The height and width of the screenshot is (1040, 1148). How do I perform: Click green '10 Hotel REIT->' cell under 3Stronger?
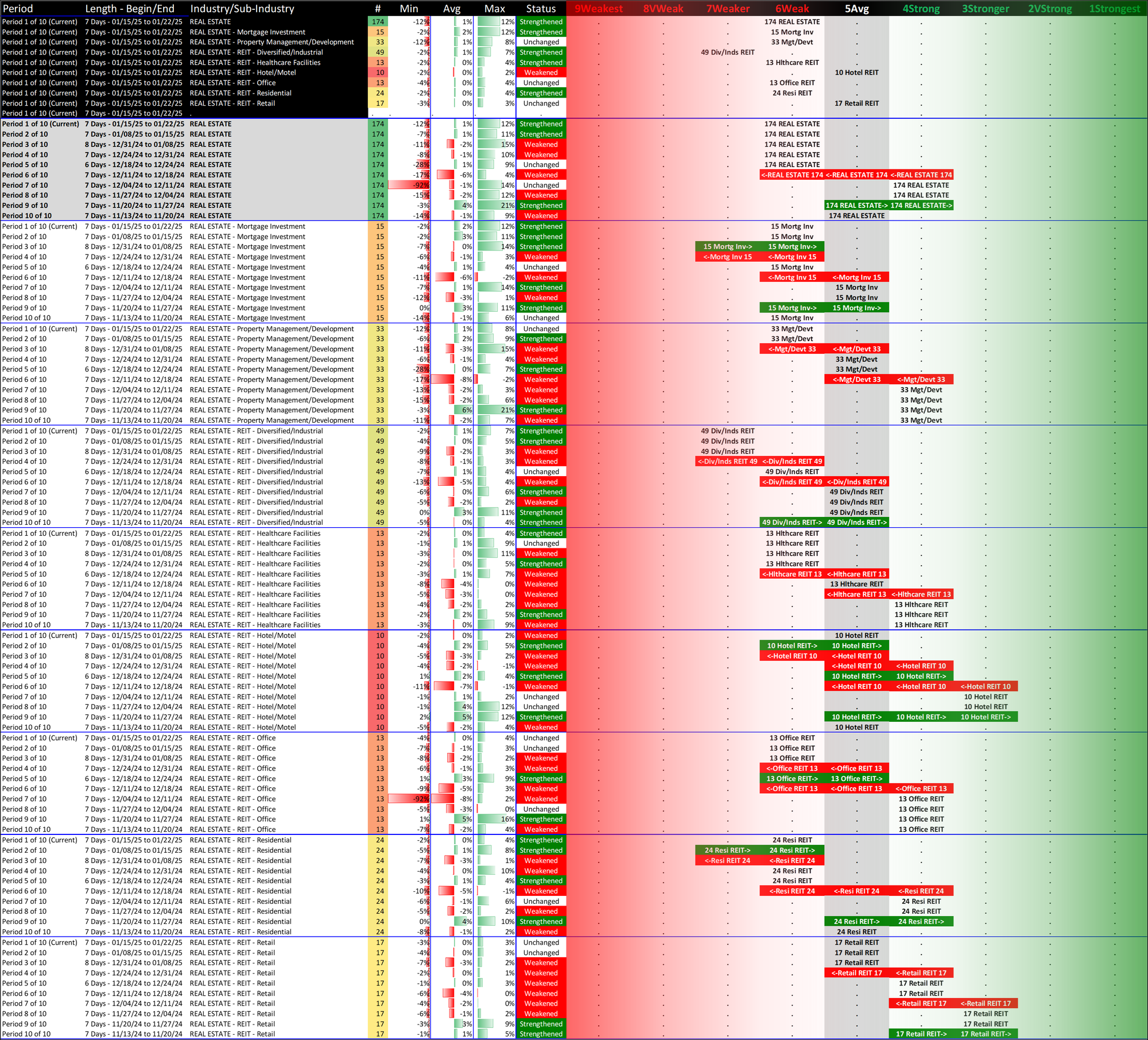(x=985, y=717)
